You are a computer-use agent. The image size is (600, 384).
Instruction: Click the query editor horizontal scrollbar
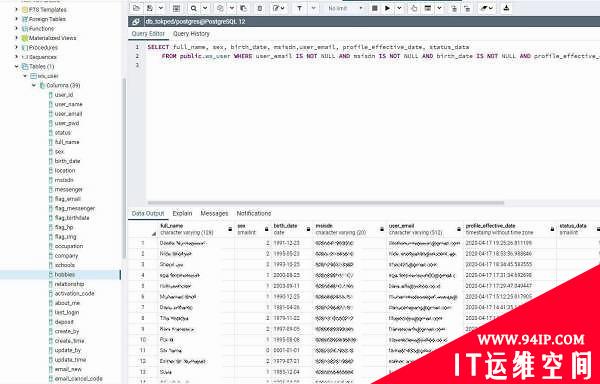[326, 203]
